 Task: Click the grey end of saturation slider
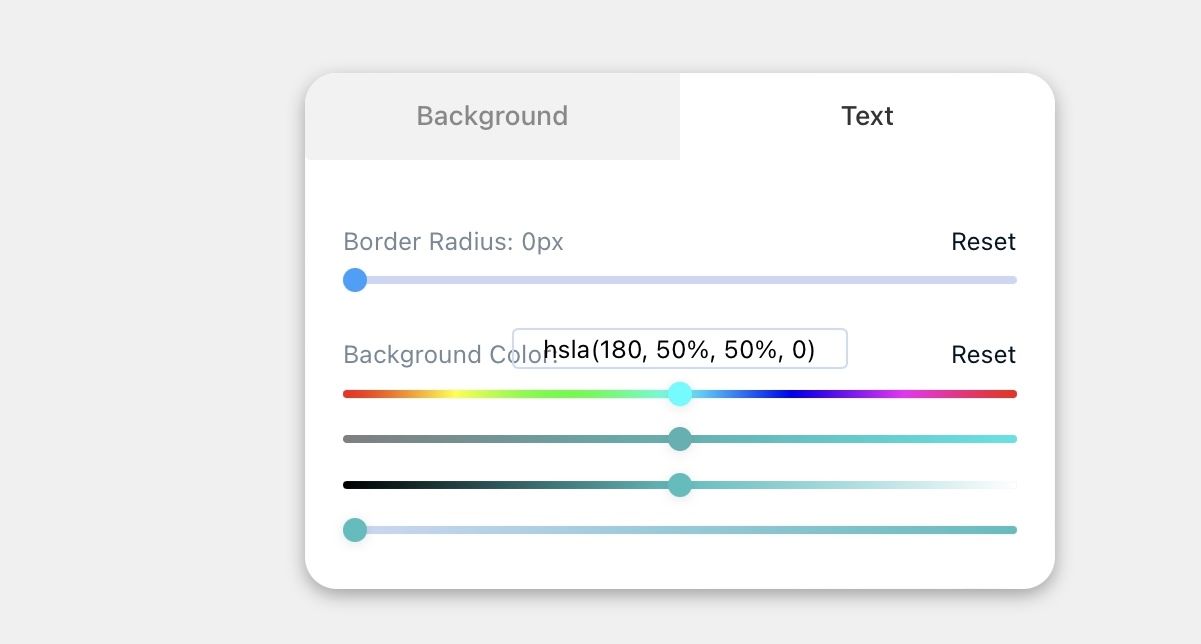348,439
